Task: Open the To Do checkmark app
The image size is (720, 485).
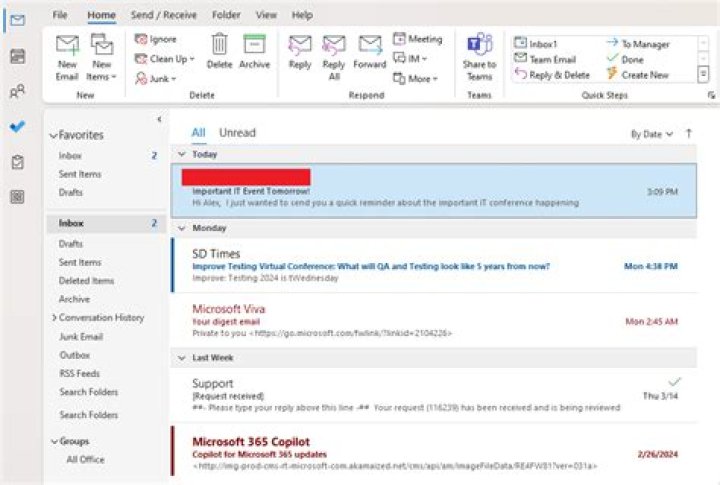Action: [17, 127]
